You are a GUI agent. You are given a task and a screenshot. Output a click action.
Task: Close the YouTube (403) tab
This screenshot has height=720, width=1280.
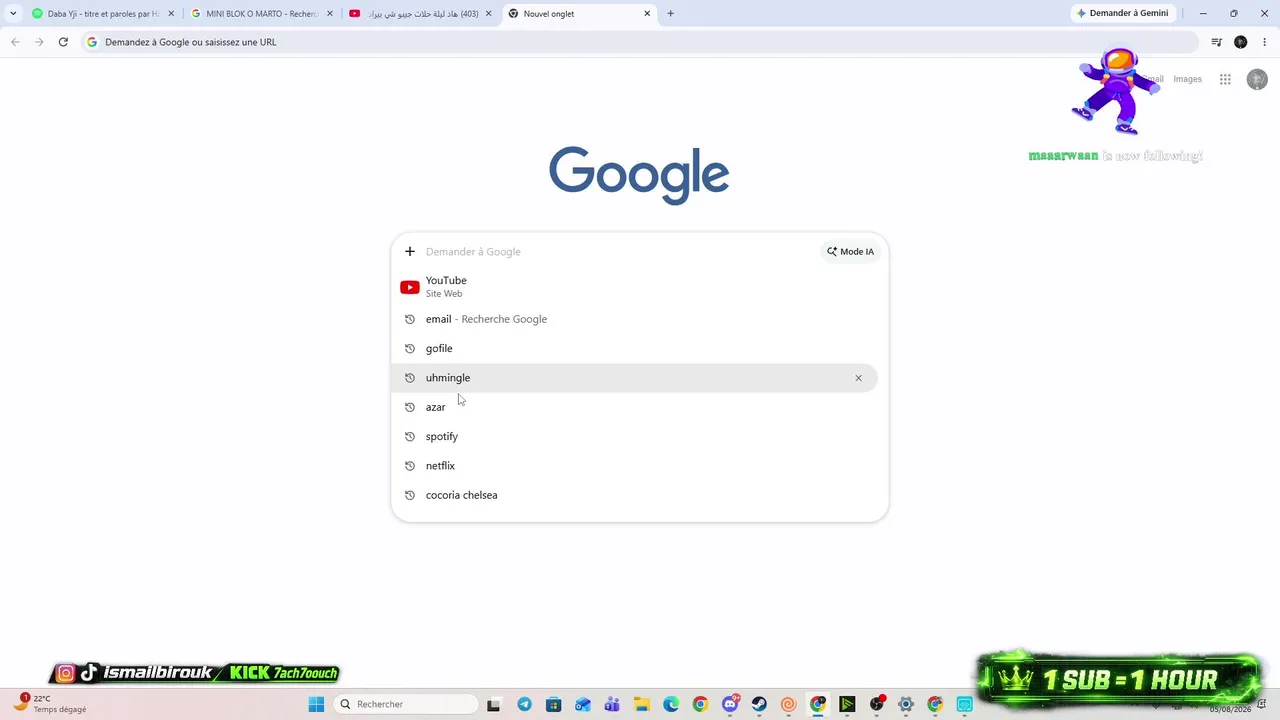click(x=488, y=14)
